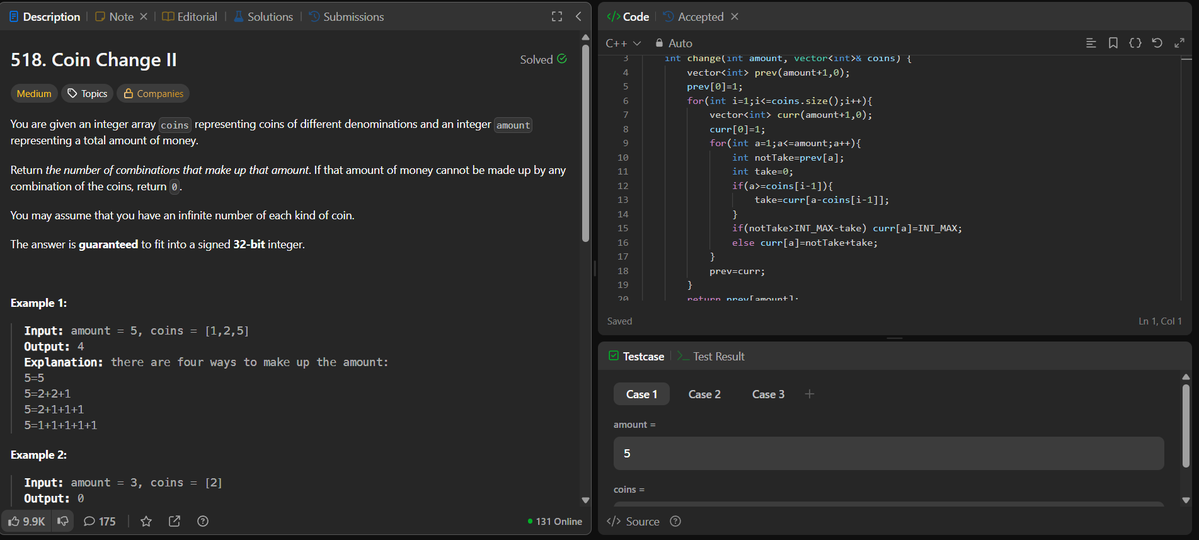
Task: Click the Solved status checkmark
Action: [563, 59]
